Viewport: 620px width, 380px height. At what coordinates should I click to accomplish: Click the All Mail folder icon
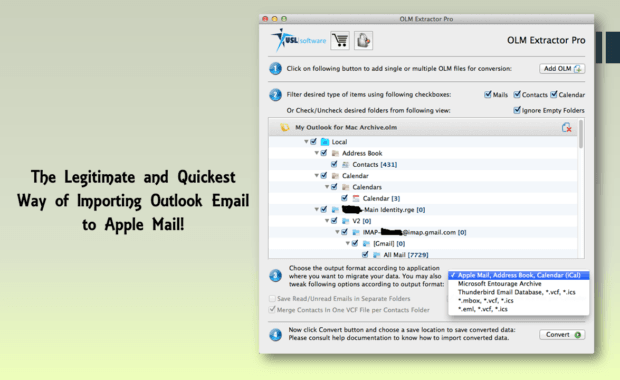(x=376, y=255)
